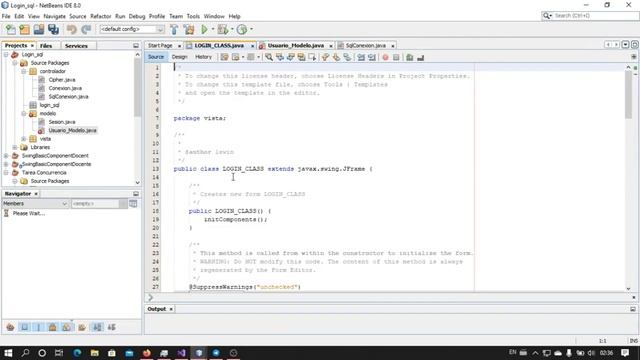Click the editor scrollbar down arrow

(628, 289)
